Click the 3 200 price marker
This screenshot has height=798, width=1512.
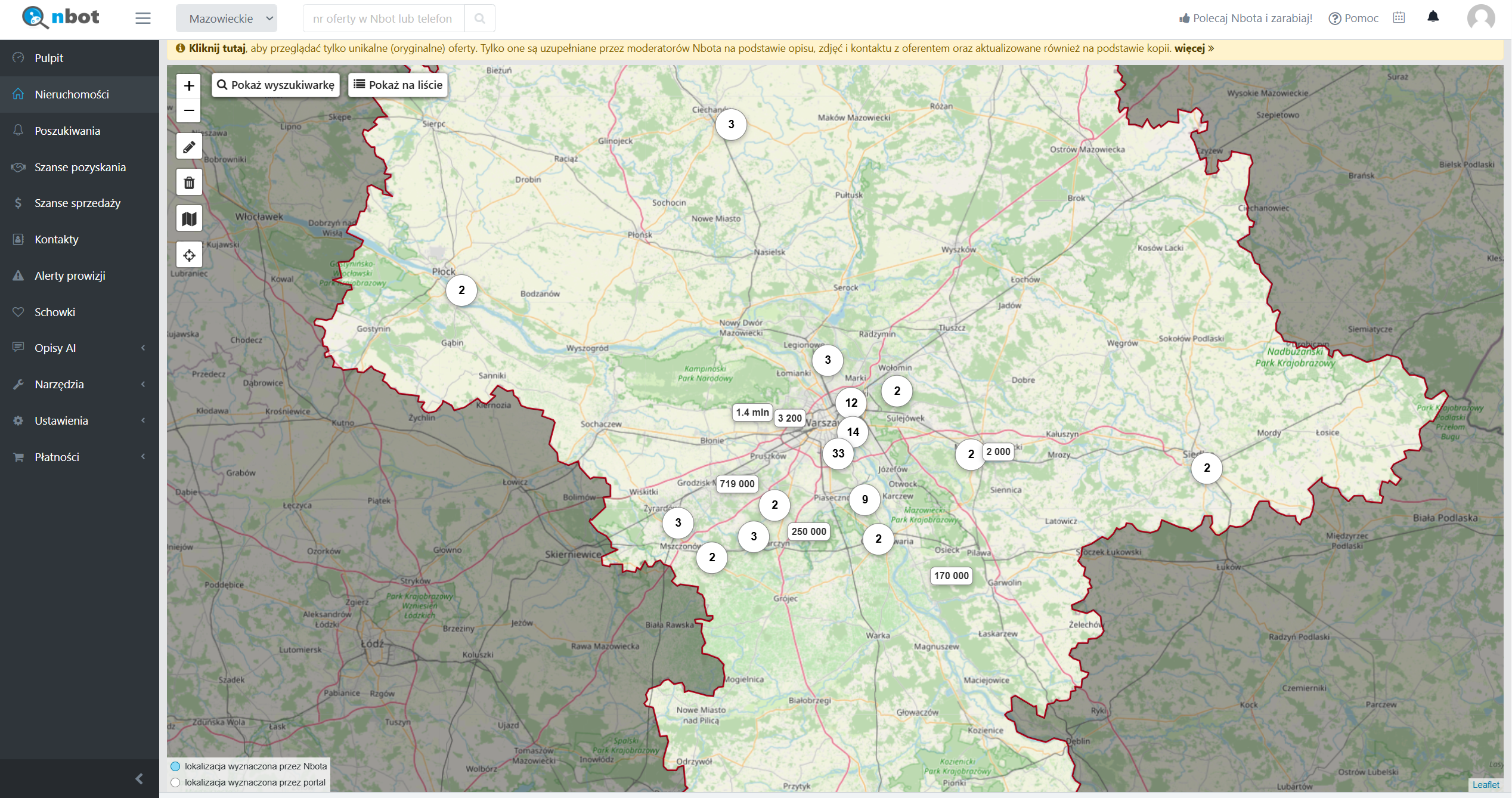790,418
